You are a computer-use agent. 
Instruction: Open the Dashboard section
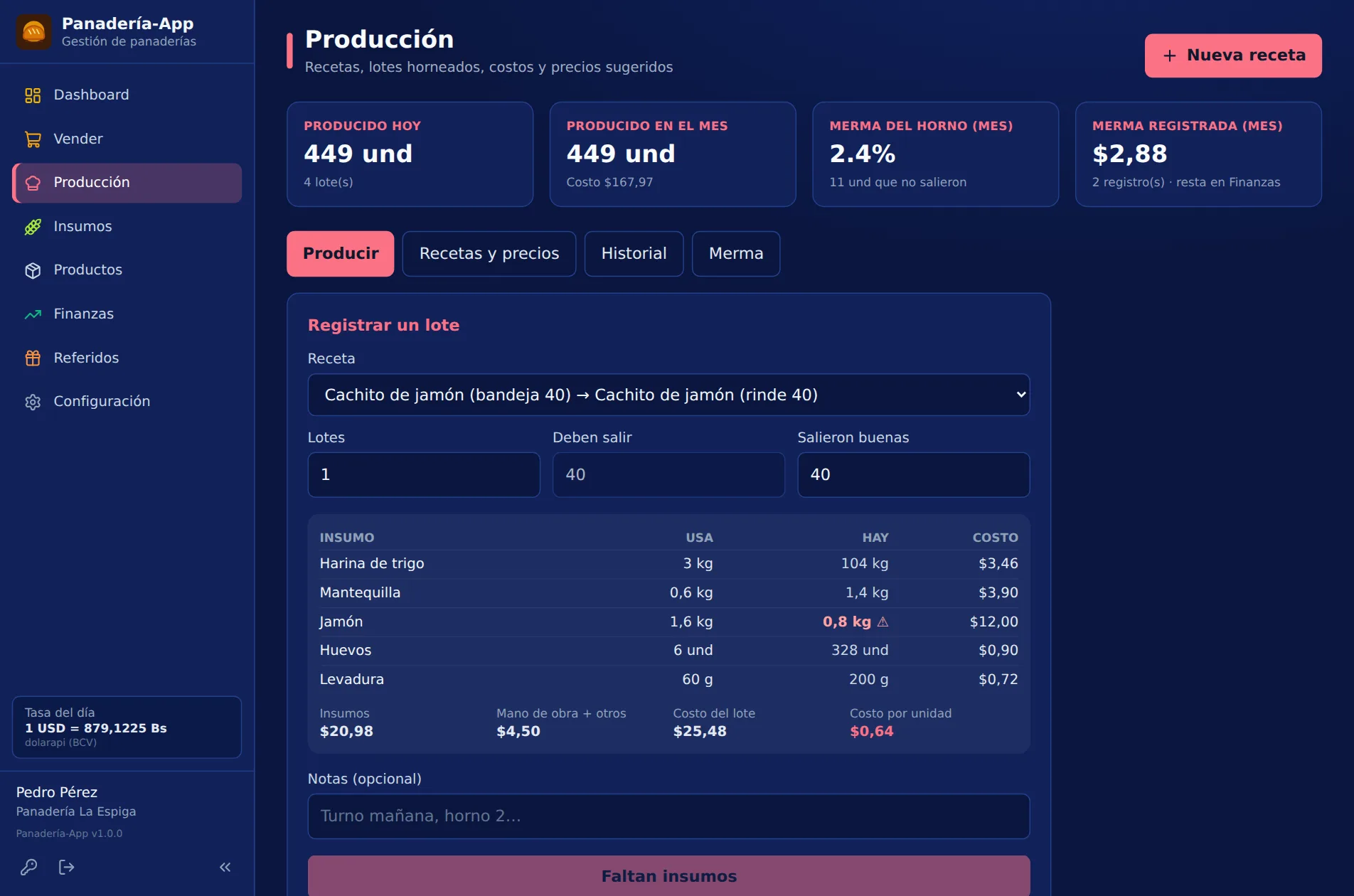[x=127, y=95]
